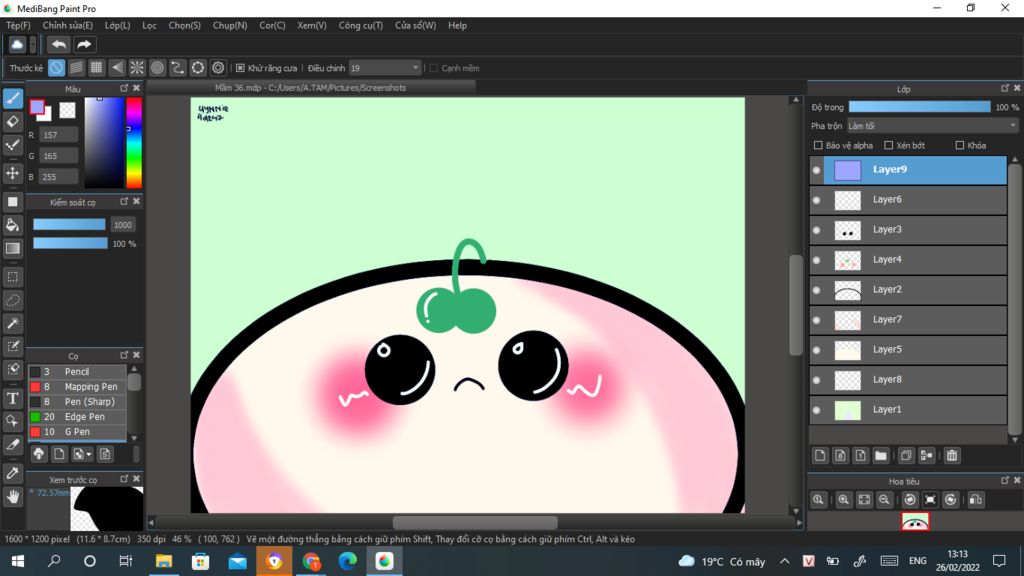Screen dimensions: 1024x576
Task: Hide Layer1 visibility dot
Action: [816, 410]
